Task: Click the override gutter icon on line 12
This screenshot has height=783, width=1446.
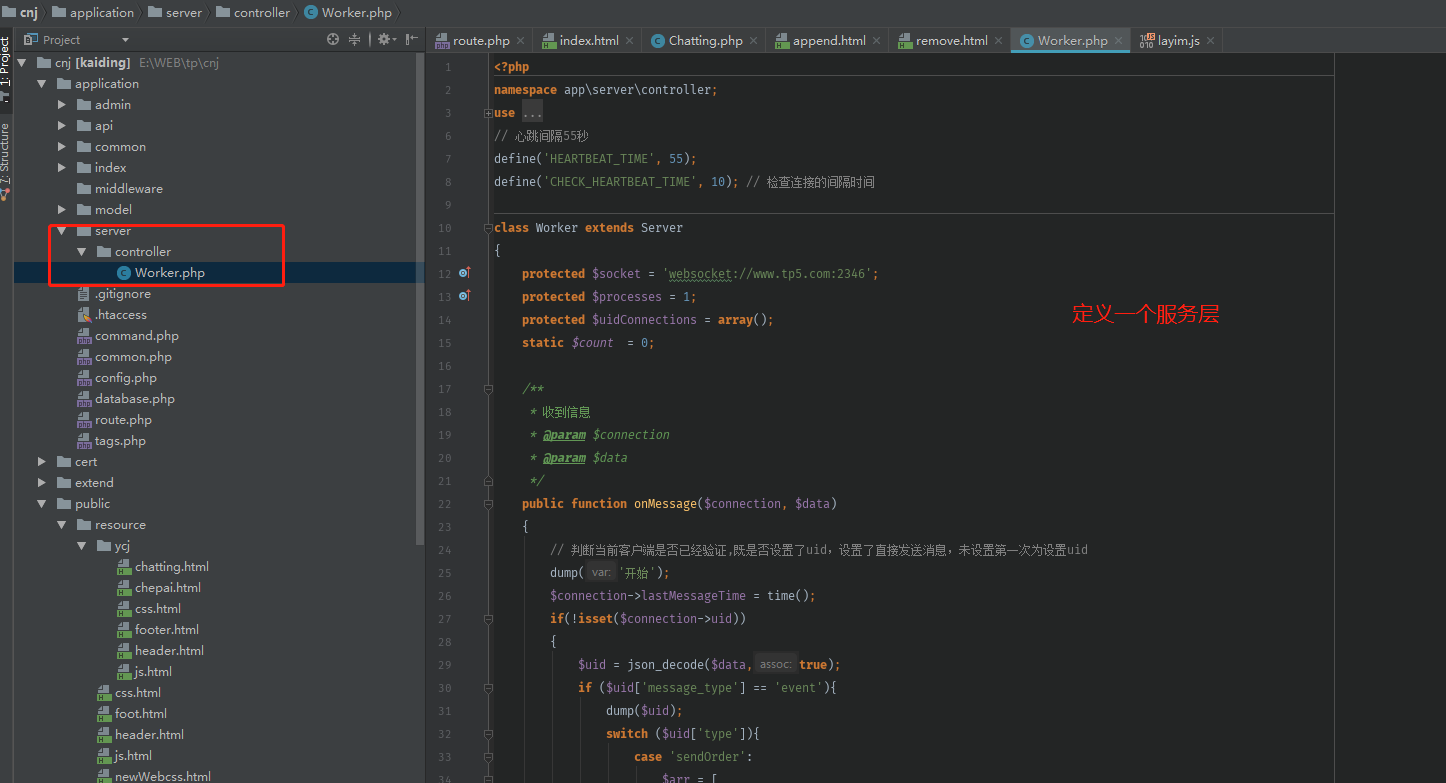Action: (x=464, y=273)
